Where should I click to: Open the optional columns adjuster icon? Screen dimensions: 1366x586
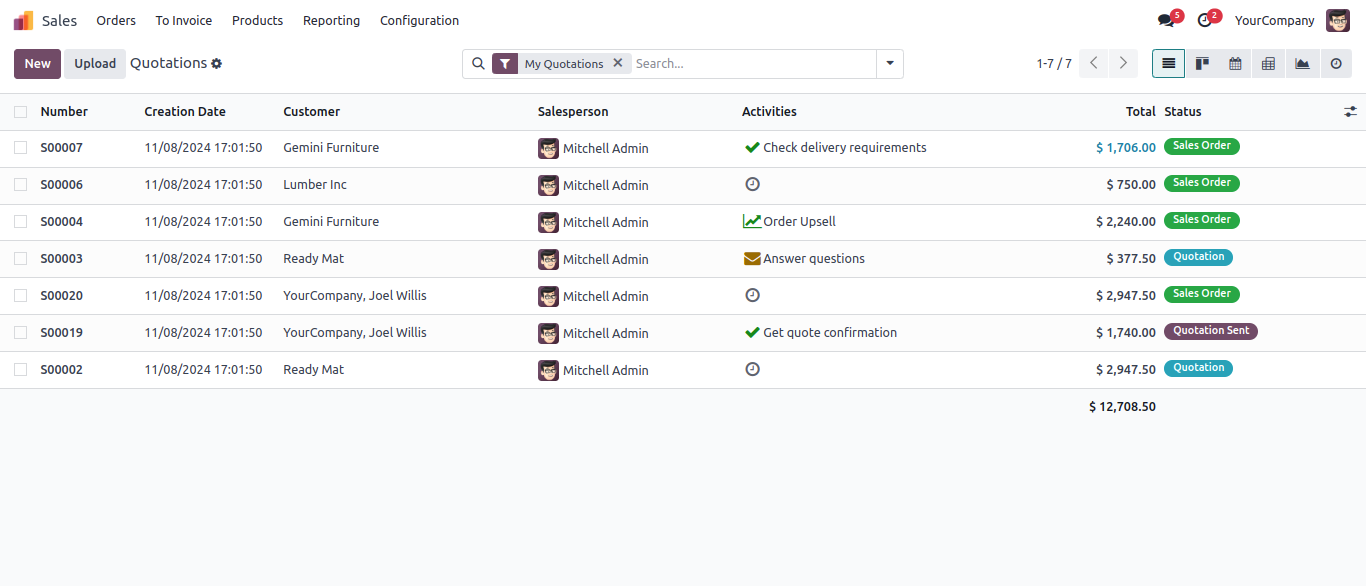[1350, 112]
